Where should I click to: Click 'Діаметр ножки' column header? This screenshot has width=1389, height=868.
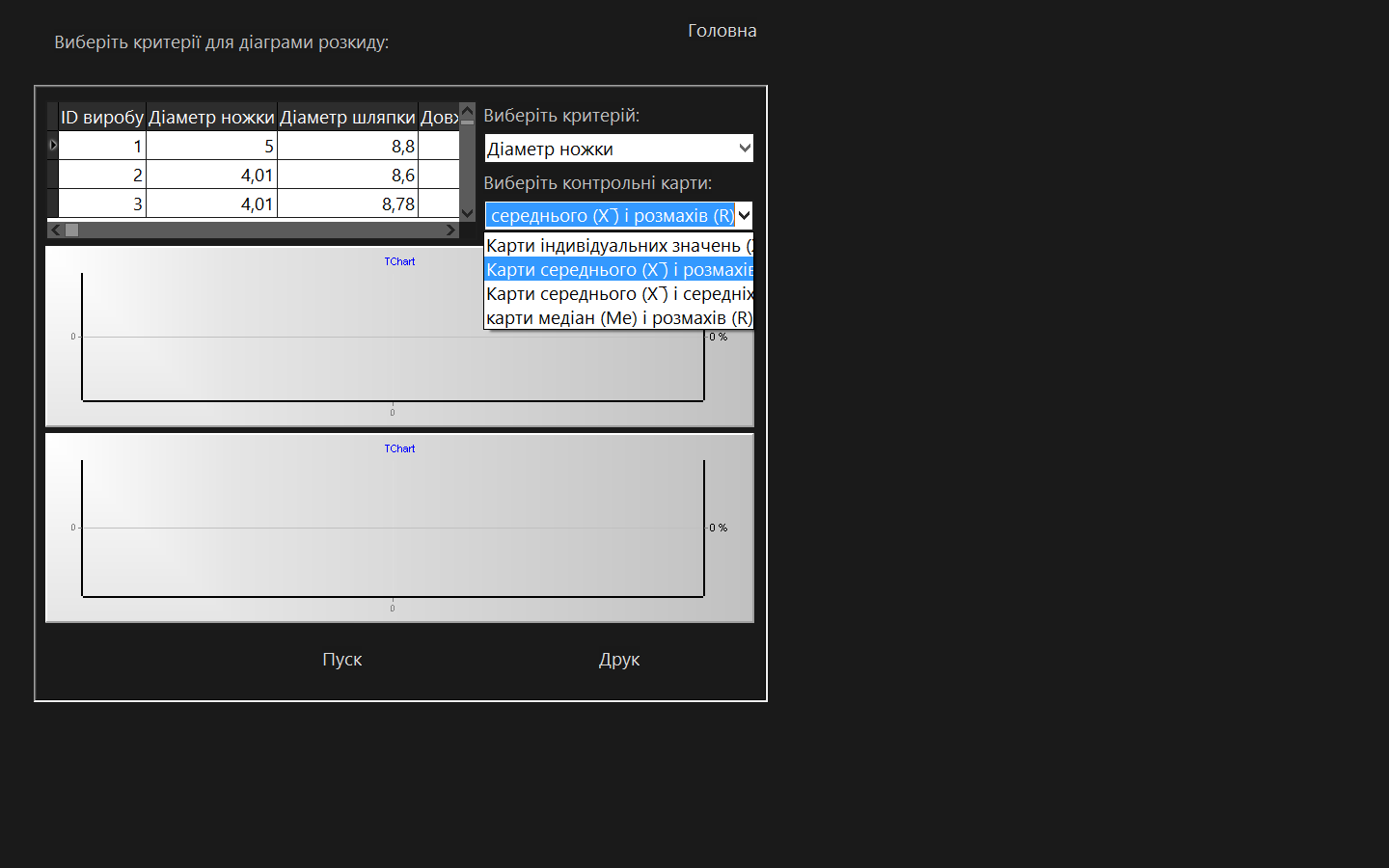[211, 118]
